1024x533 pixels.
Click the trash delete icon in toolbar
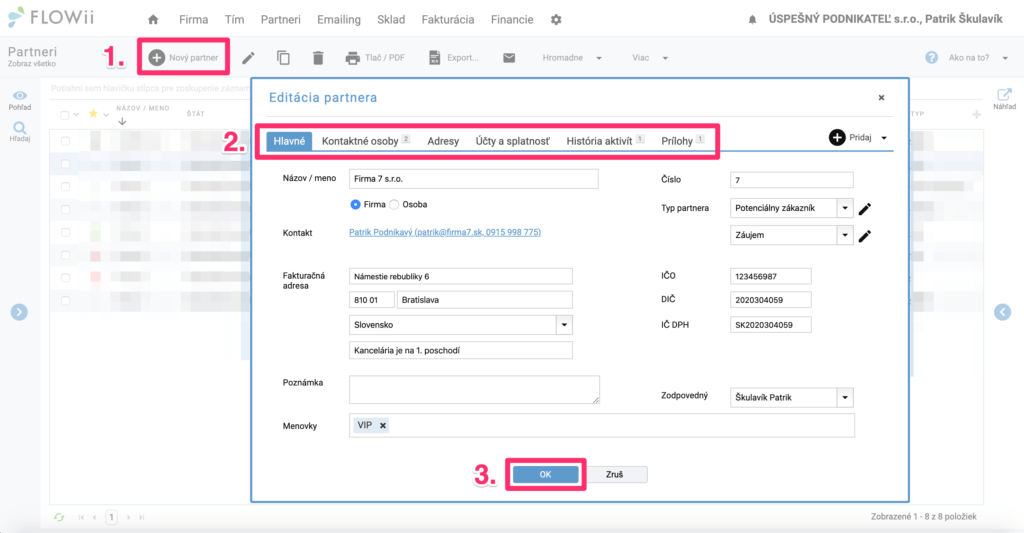tap(318, 57)
